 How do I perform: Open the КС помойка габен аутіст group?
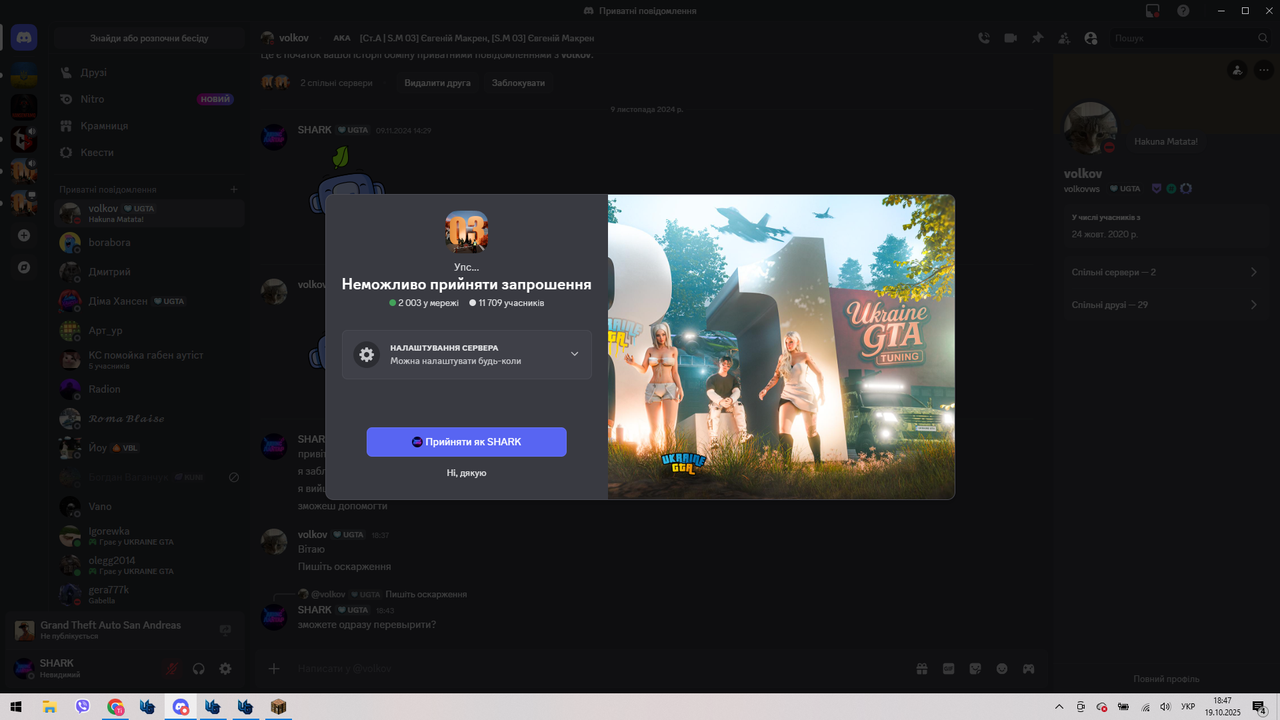tap(149, 360)
